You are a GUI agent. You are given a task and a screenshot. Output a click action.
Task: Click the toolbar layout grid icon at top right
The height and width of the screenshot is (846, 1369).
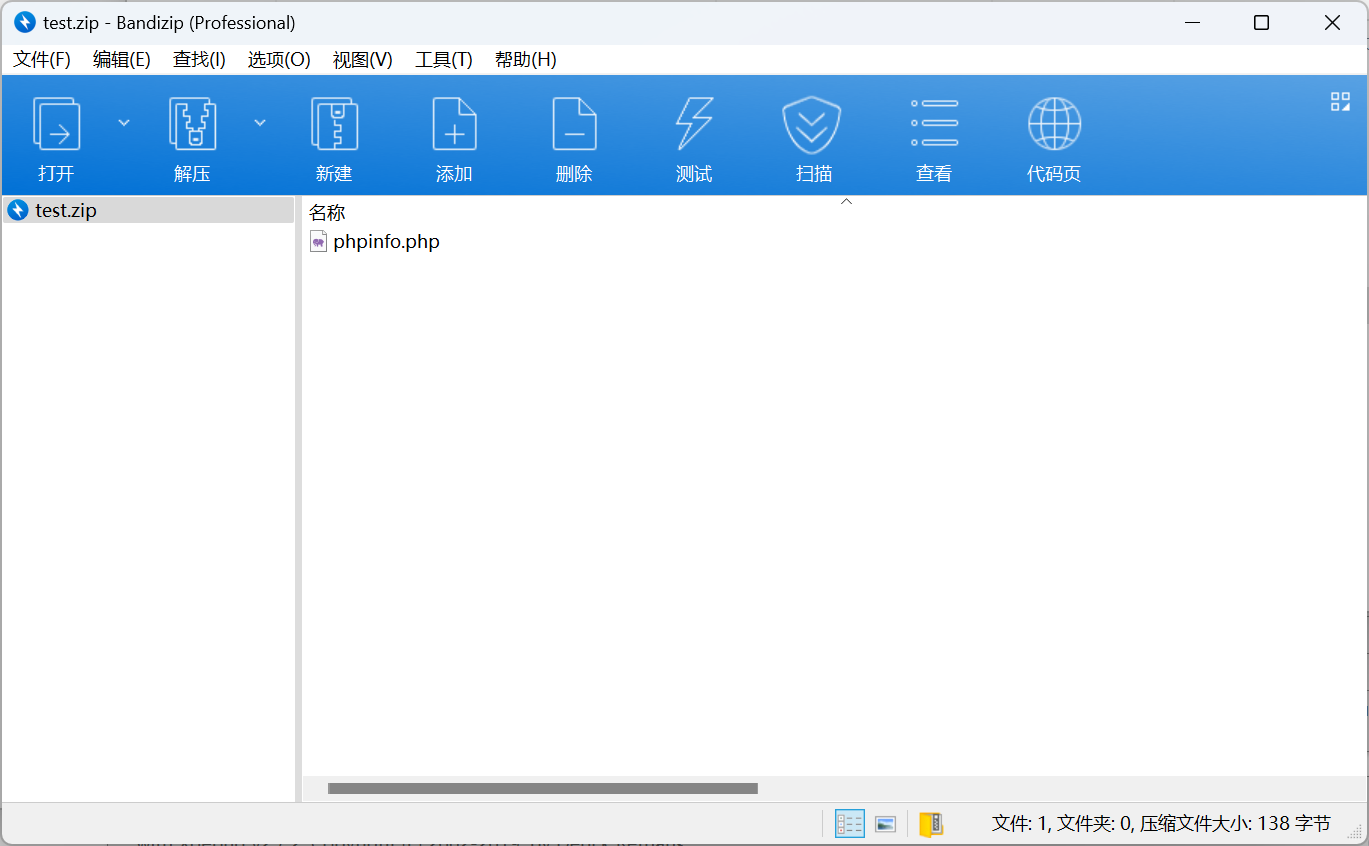pos(1340,101)
